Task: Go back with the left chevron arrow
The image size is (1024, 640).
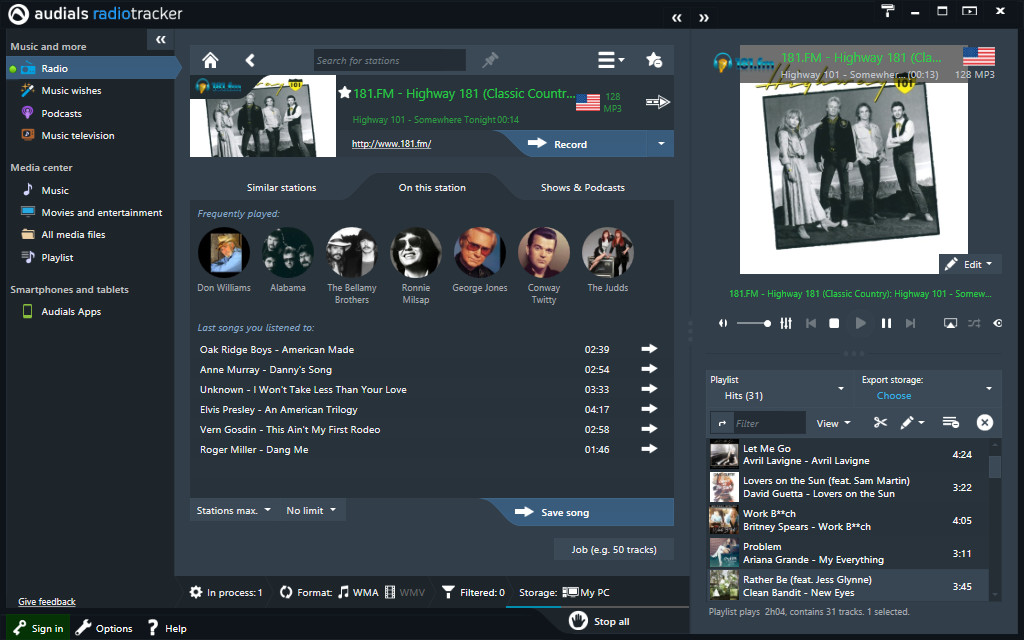Action: [250, 60]
